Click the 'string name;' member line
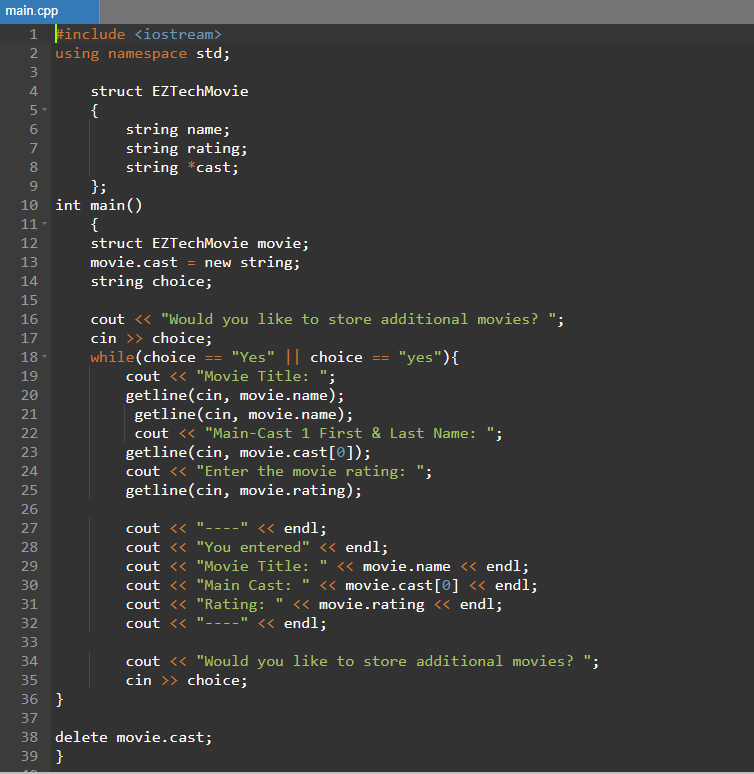Image resolution: width=754 pixels, height=774 pixels. click(178, 129)
